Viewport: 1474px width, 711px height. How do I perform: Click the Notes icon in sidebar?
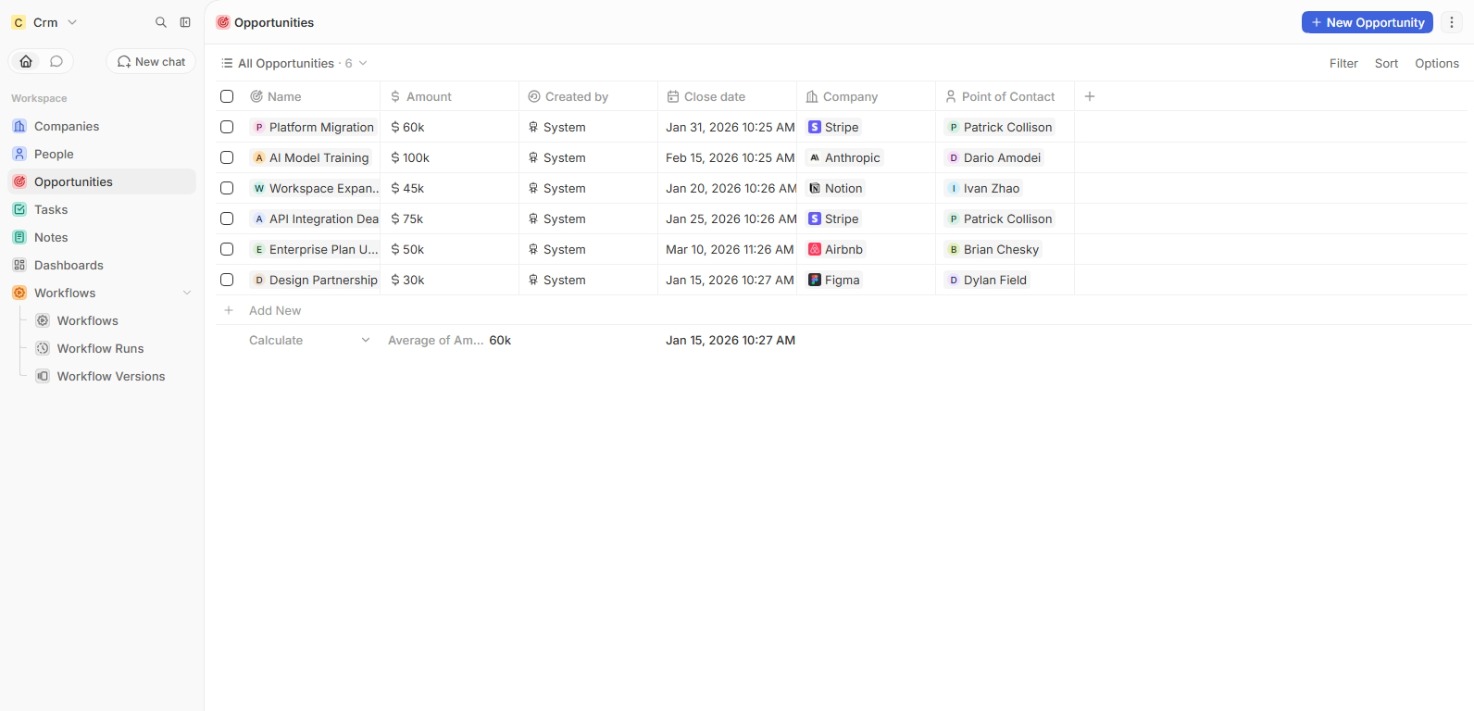coord(19,237)
